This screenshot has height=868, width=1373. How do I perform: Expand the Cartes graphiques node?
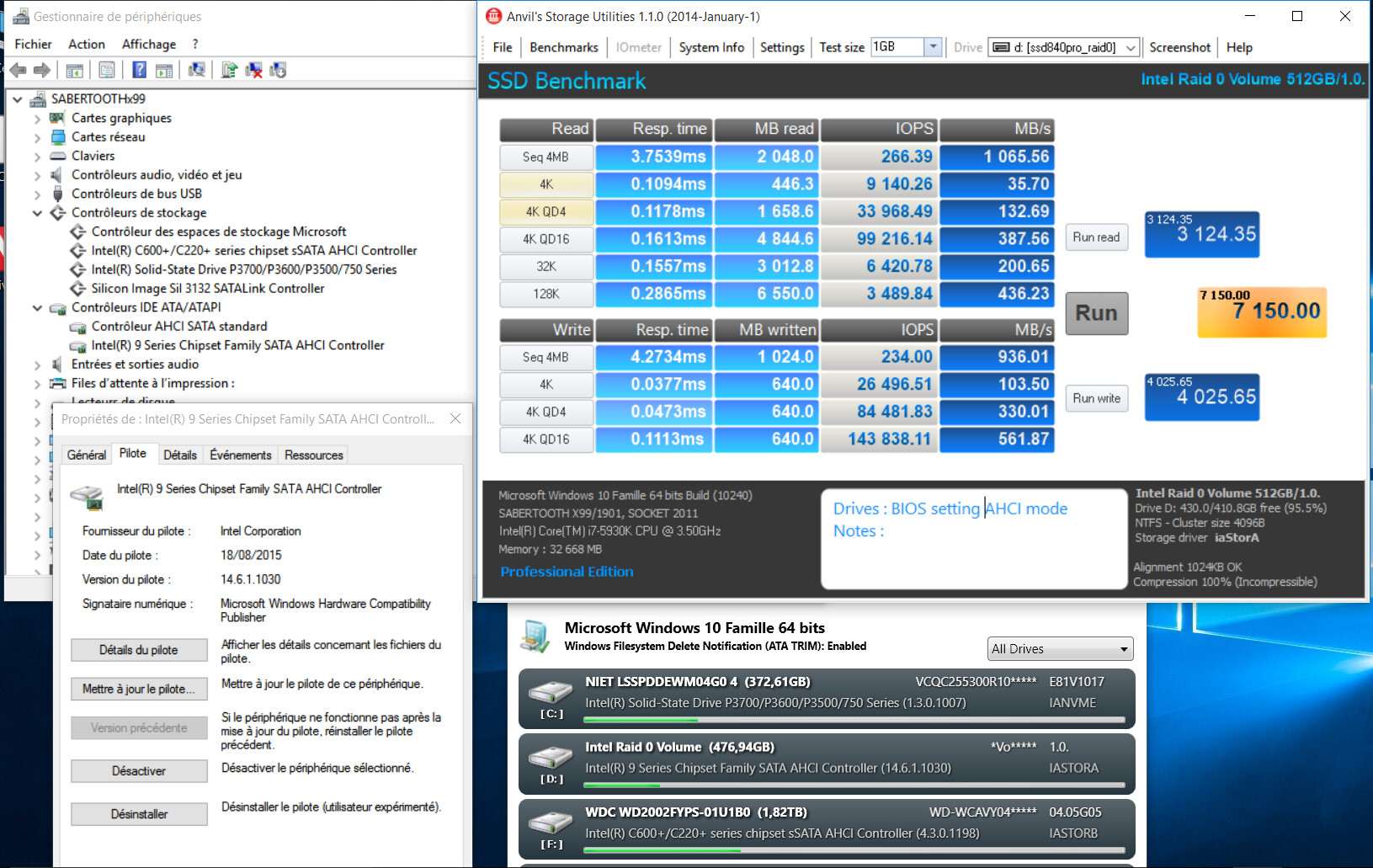pyautogui.click(x=37, y=119)
